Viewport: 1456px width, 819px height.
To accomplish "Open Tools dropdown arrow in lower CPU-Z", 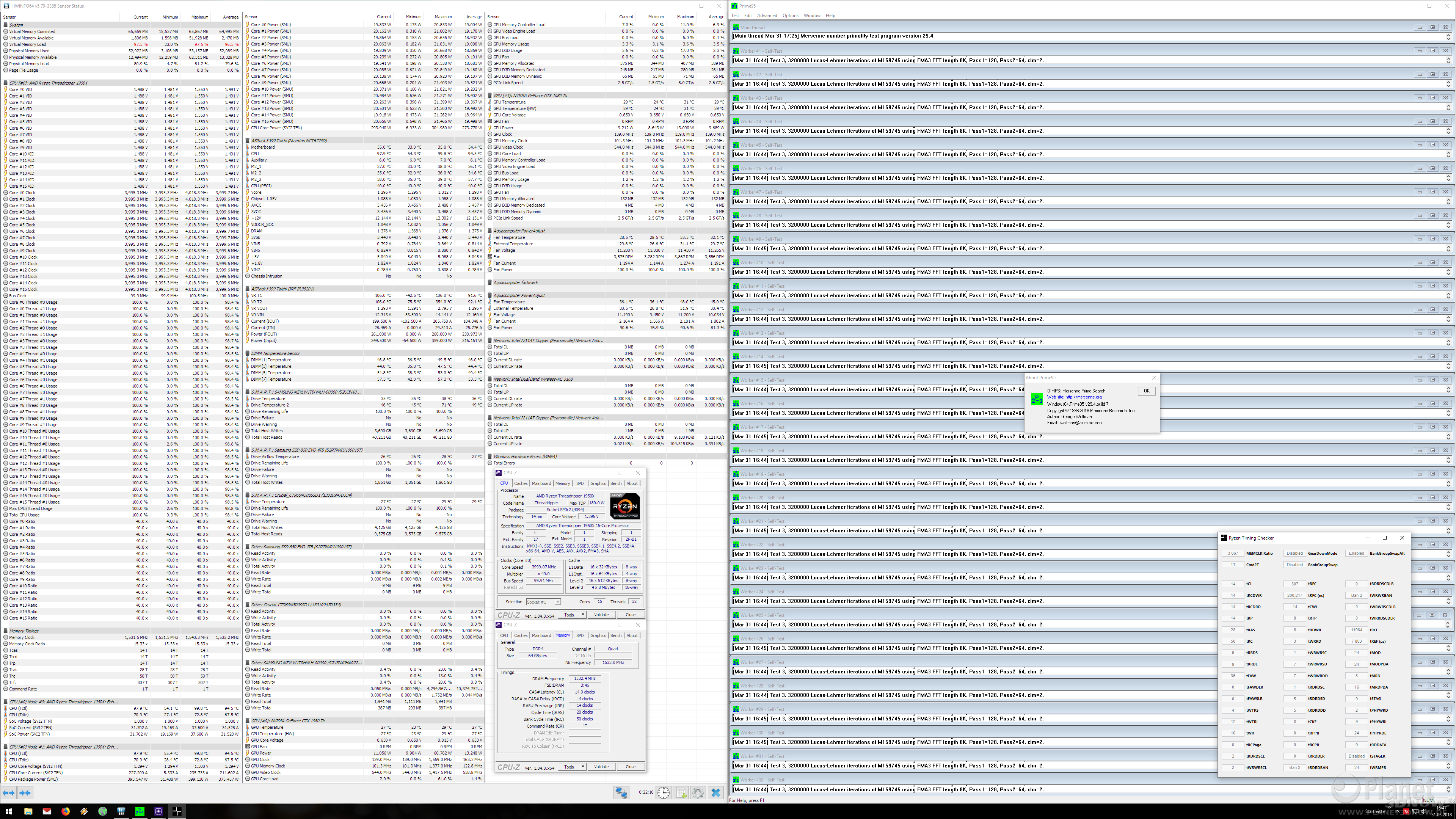I will pyautogui.click(x=583, y=766).
